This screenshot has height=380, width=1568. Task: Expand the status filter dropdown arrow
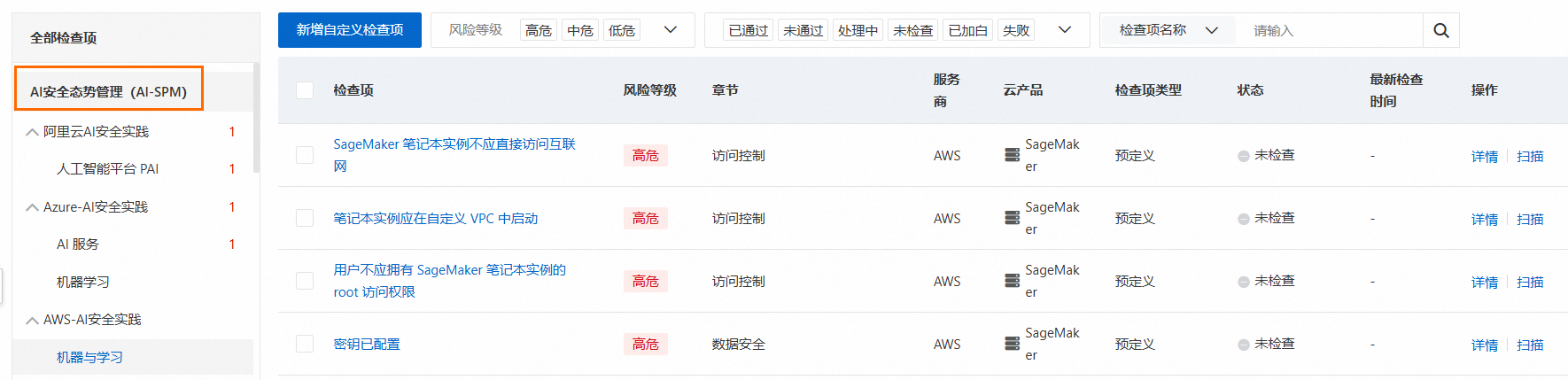point(1065,30)
